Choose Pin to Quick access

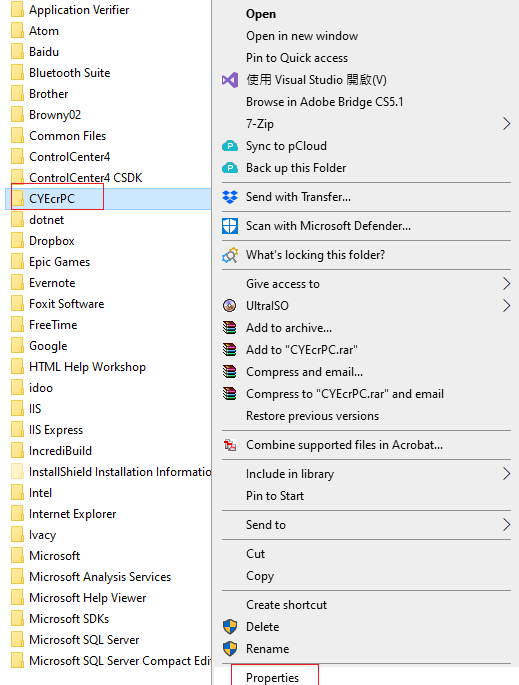[297, 58]
